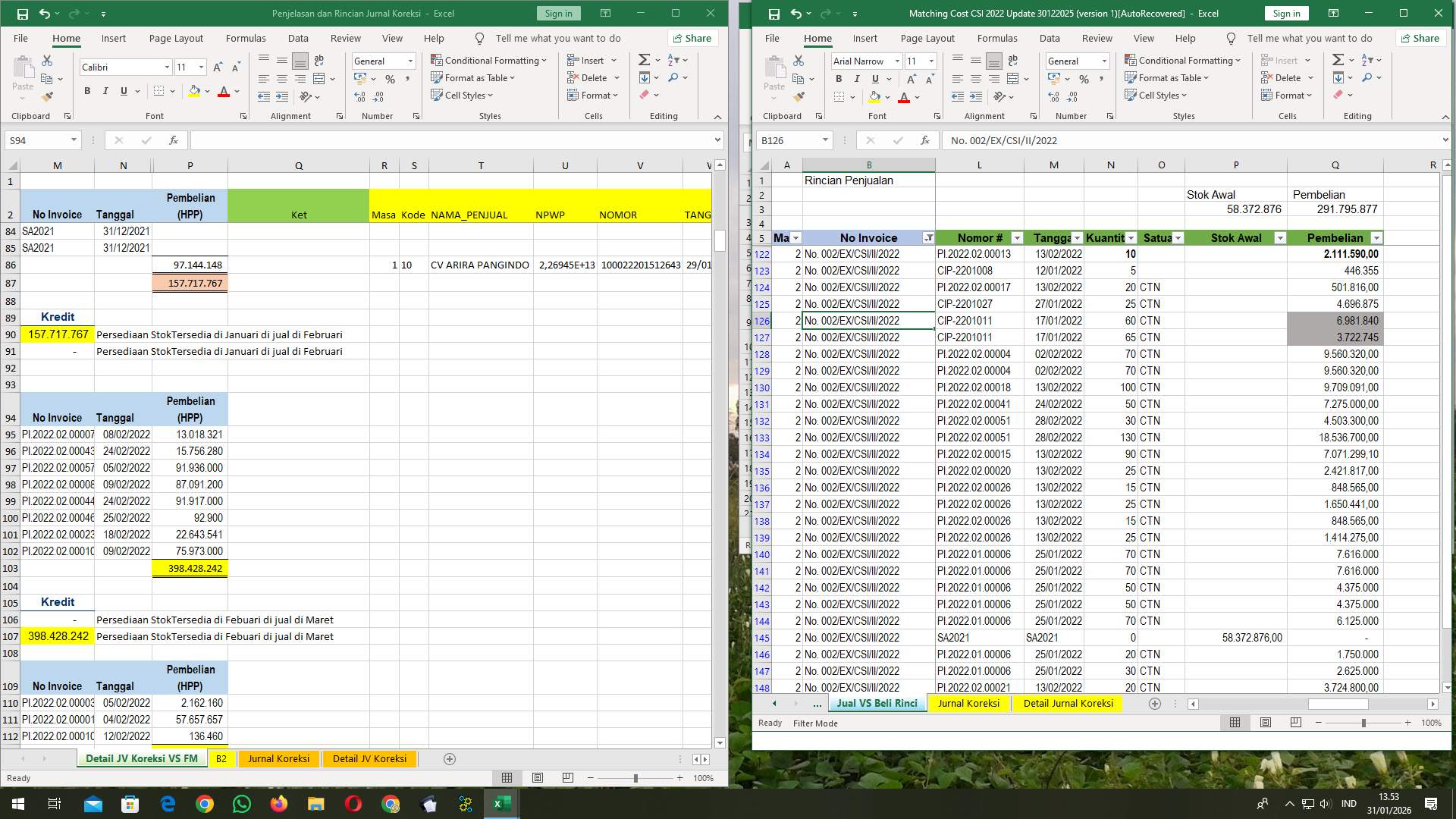The width and height of the screenshot is (1456, 819).
Task: Open the filter dropdown on Tanggal column
Action: click(1078, 237)
